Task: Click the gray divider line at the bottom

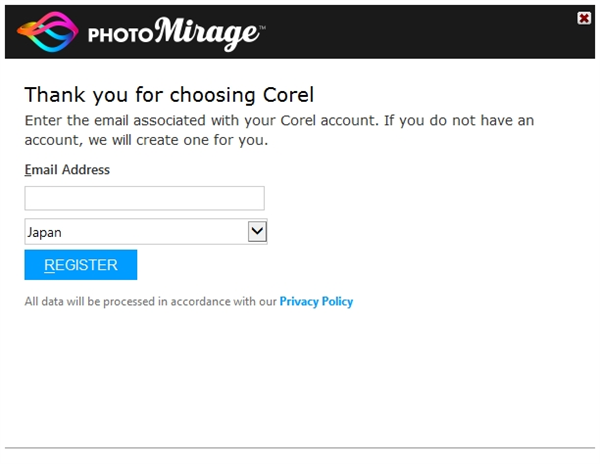Action: [x=300, y=448]
